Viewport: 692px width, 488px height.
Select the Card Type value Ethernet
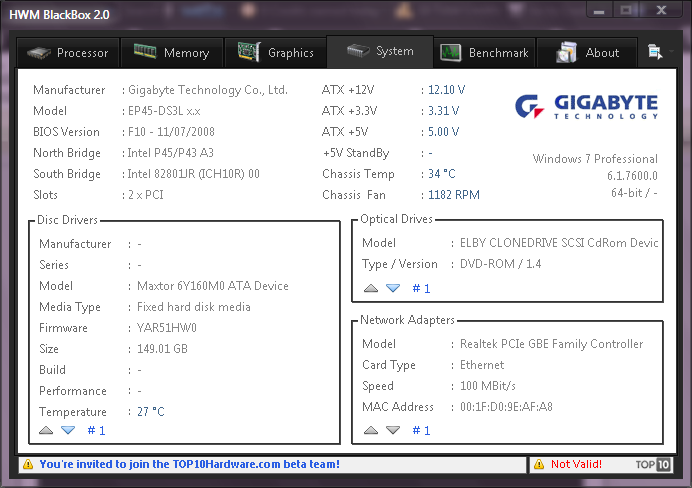click(x=482, y=365)
